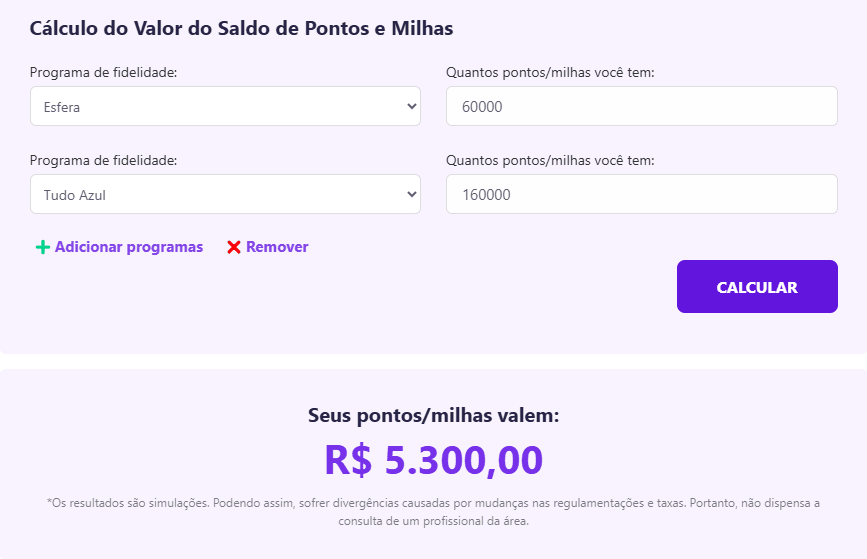Viewport: 867px width, 559px height.
Task: Expand the Tudo Azul dropdown chevron arrow
Action: 411,194
